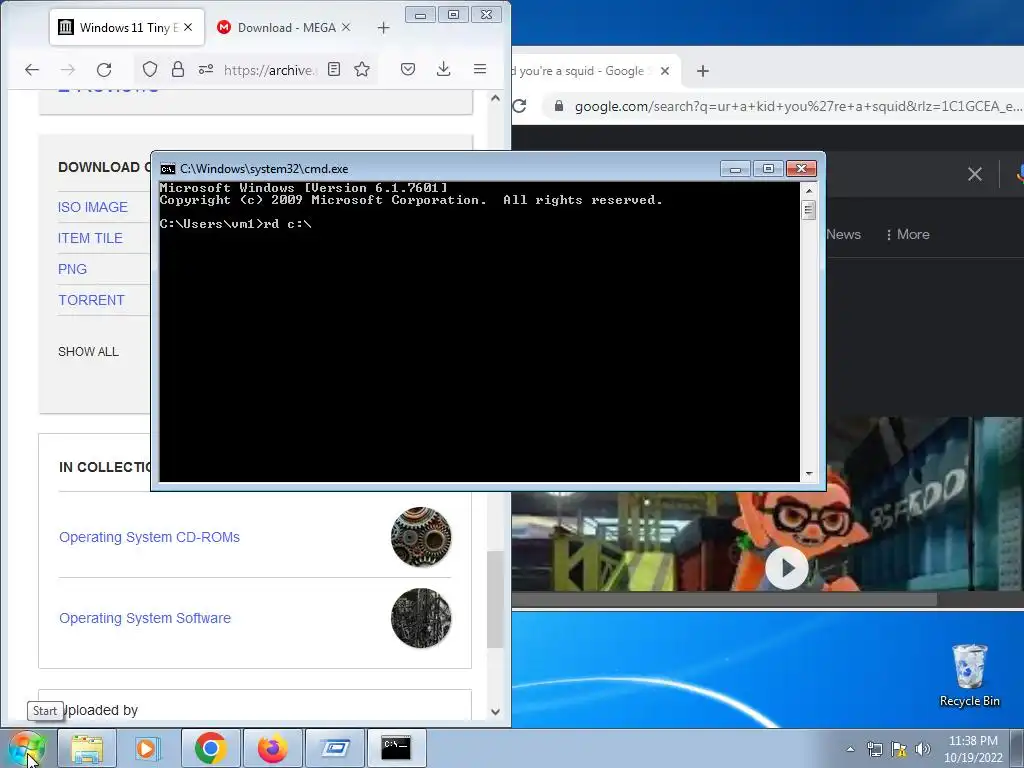This screenshot has height=768, width=1024.
Task: Switch to Firefox from taskbar
Action: tap(272, 748)
